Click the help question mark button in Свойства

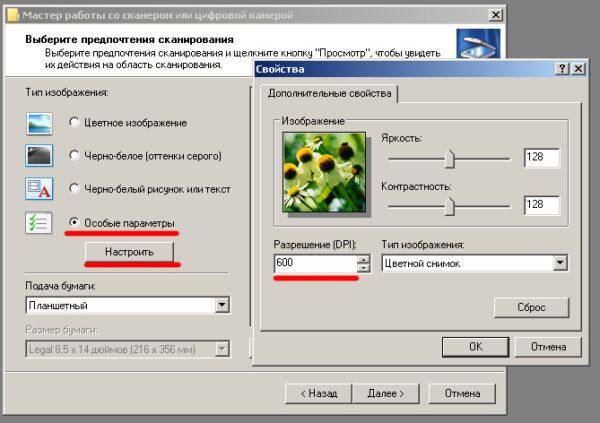click(x=563, y=68)
